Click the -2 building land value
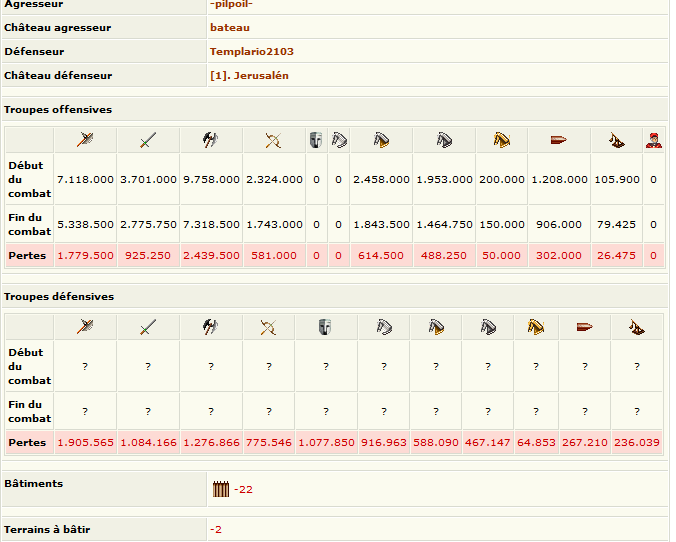This screenshot has height=542, width=676. pos(216,529)
